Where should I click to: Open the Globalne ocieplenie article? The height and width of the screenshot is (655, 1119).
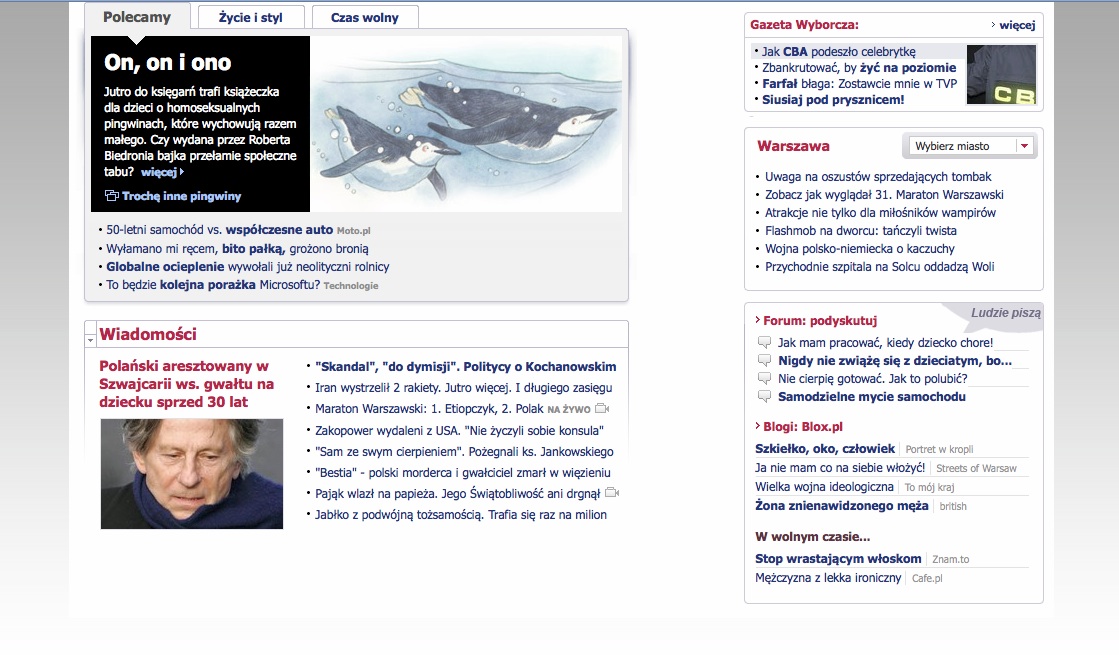pyautogui.click(x=248, y=267)
